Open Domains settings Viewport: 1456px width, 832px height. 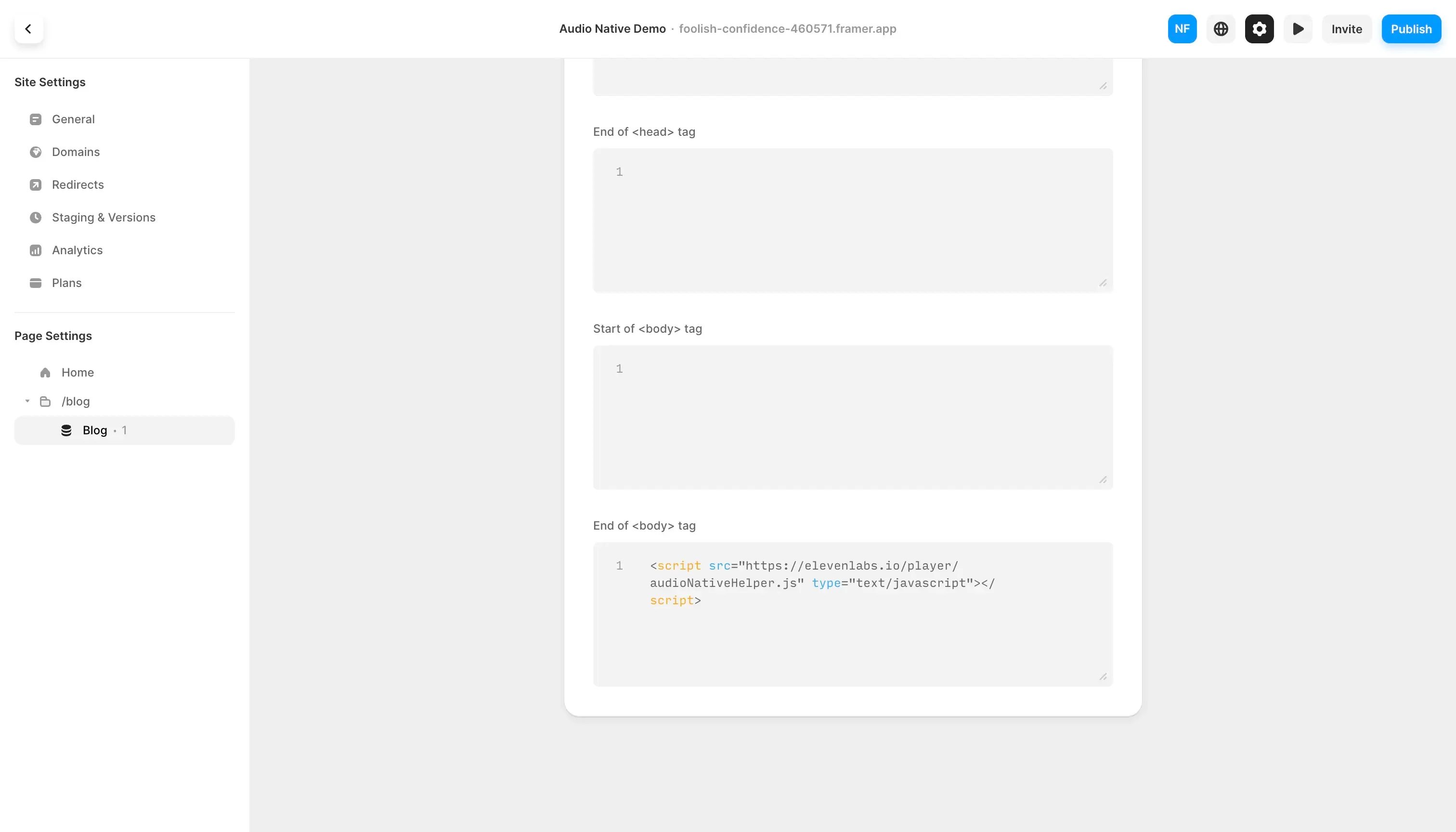pos(76,152)
